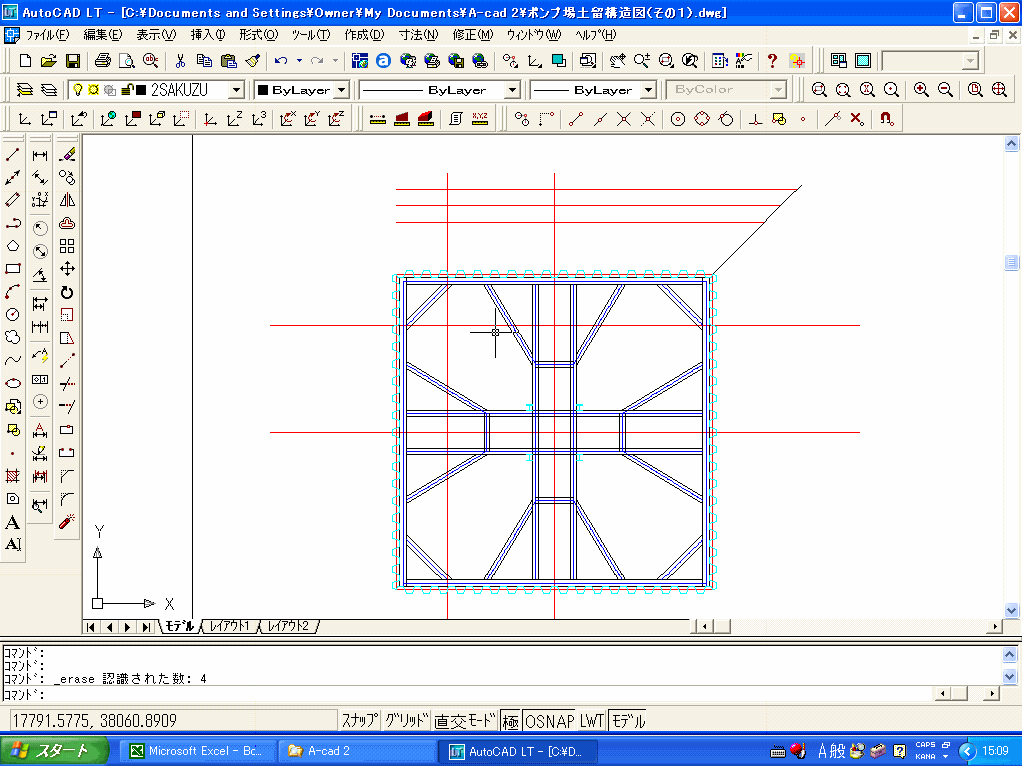Click the Print icon in toolbar
This screenshot has width=1023, height=767.
[x=102, y=61]
